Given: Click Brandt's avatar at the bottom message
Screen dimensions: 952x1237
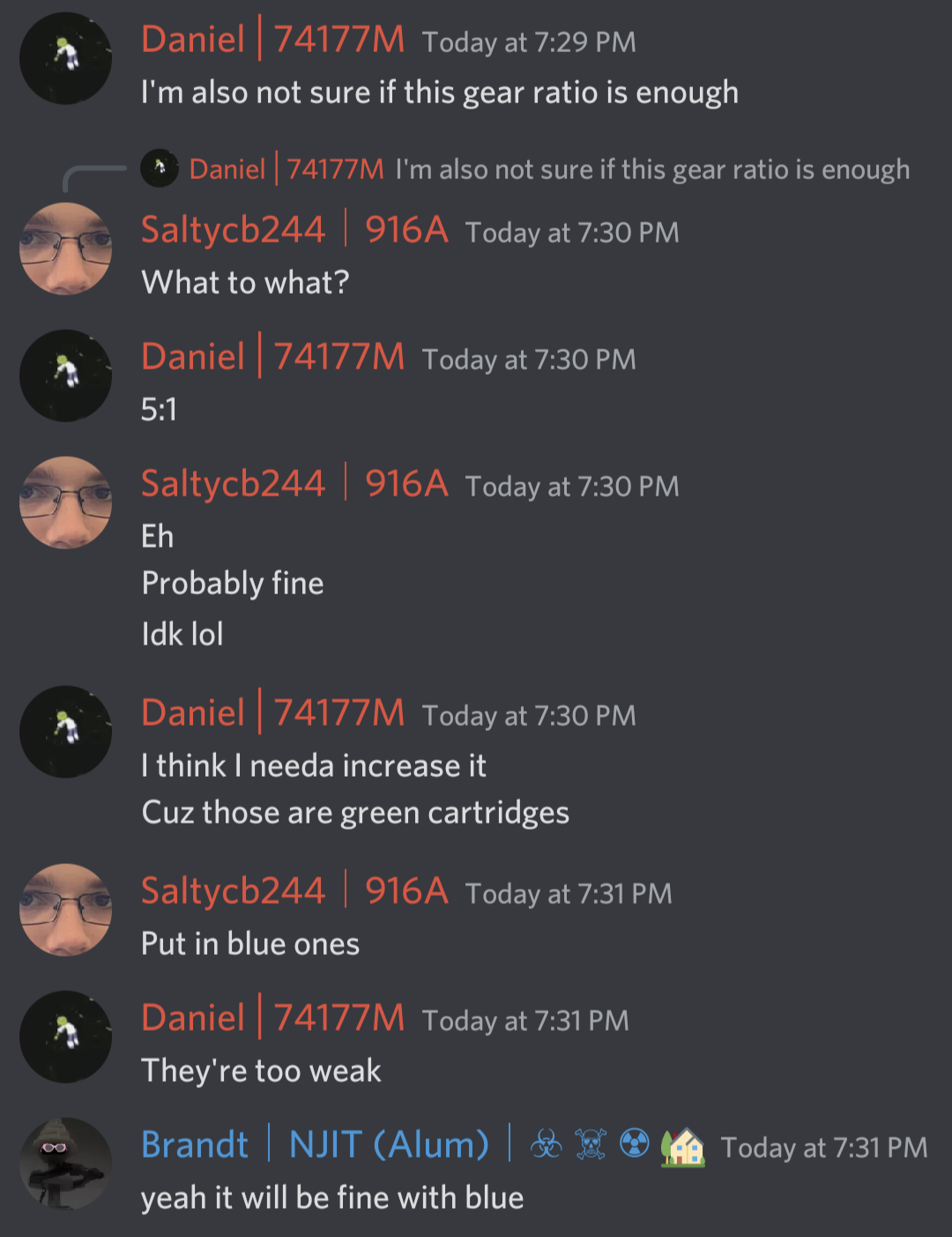Looking at the screenshot, I should point(66,1164).
